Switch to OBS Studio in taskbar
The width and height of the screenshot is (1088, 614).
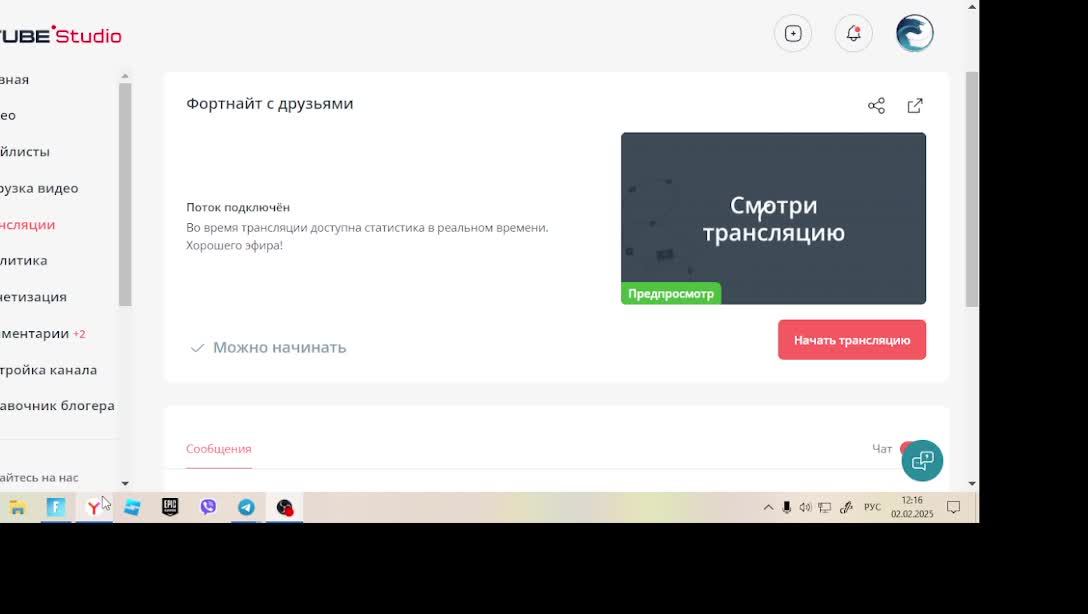[x=284, y=508]
